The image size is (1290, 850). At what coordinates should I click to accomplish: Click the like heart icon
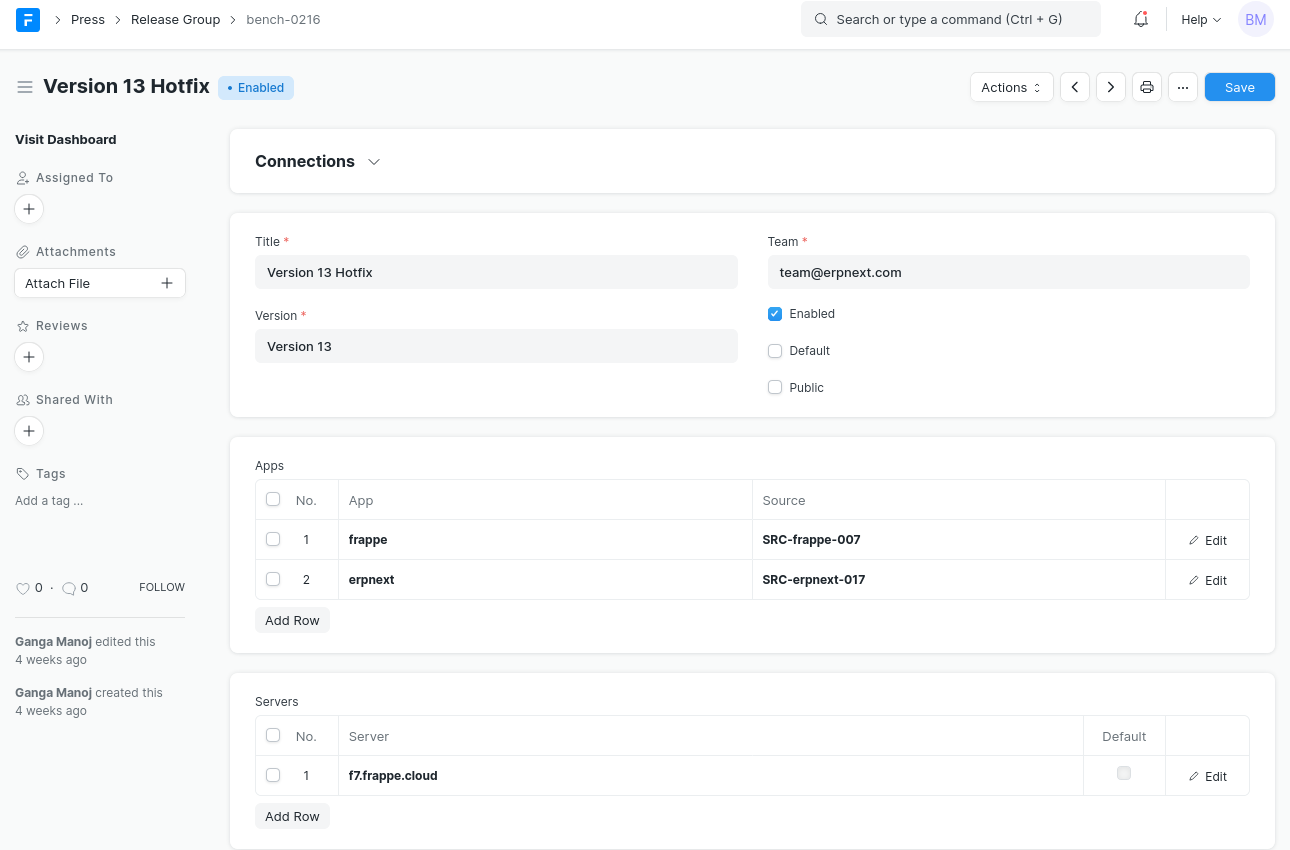click(x=23, y=588)
